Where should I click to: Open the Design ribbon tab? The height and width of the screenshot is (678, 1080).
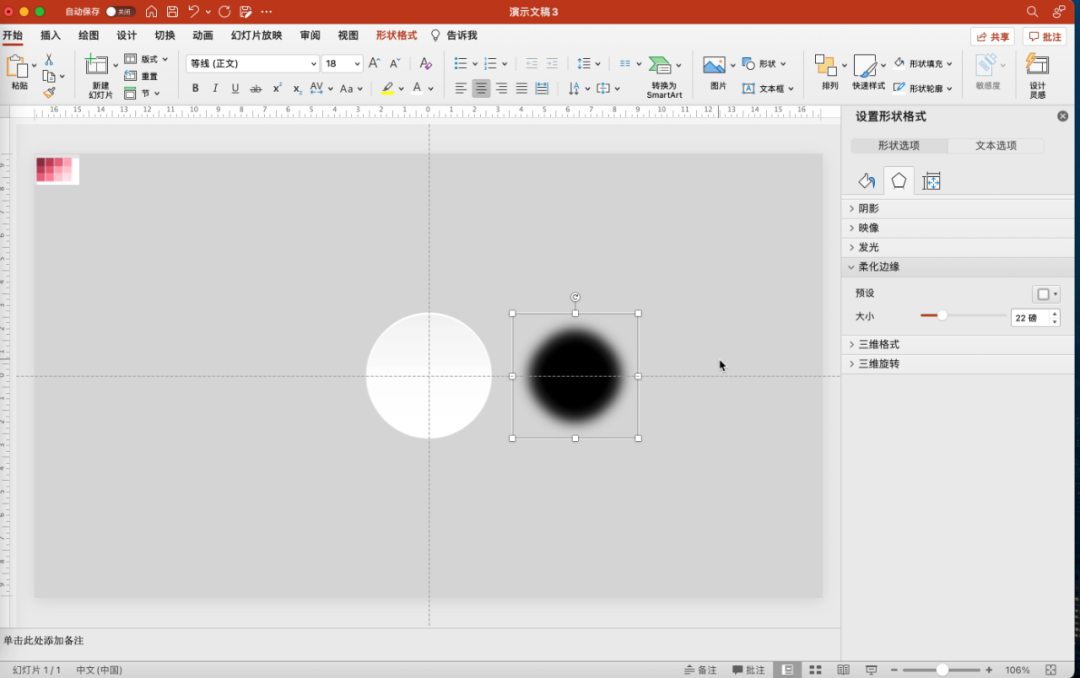tap(126, 35)
